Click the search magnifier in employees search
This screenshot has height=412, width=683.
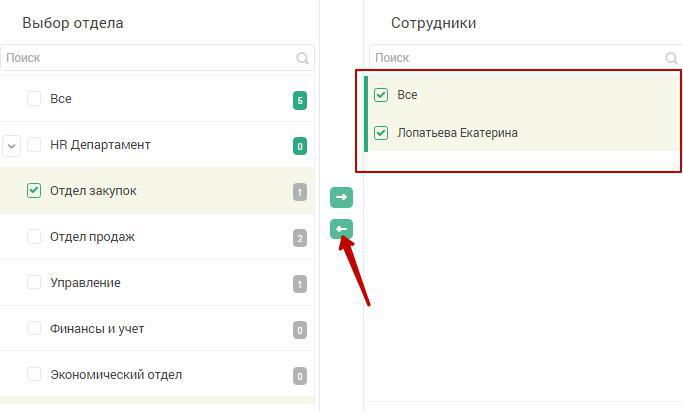pyautogui.click(x=671, y=58)
